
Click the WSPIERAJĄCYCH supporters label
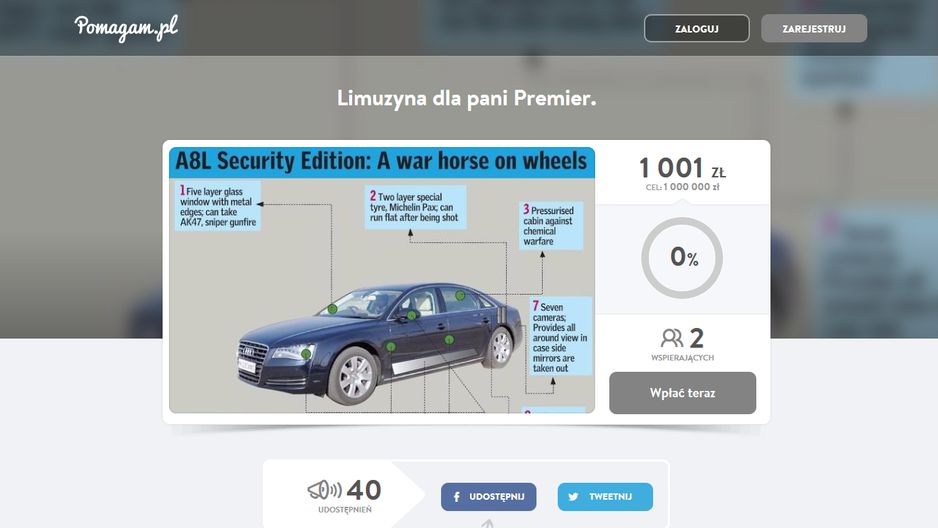click(x=683, y=358)
